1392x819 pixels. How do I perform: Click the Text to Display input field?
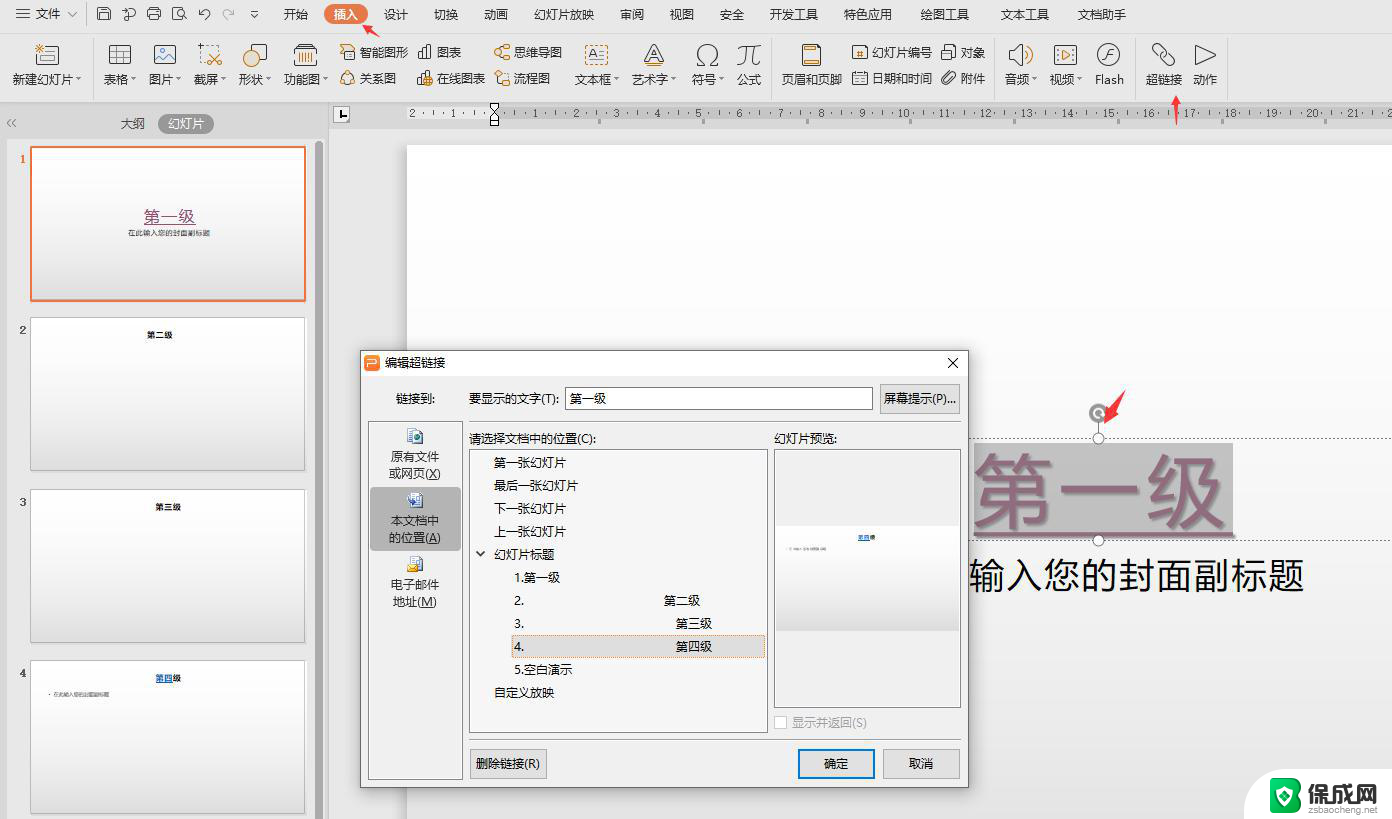pyautogui.click(x=719, y=398)
